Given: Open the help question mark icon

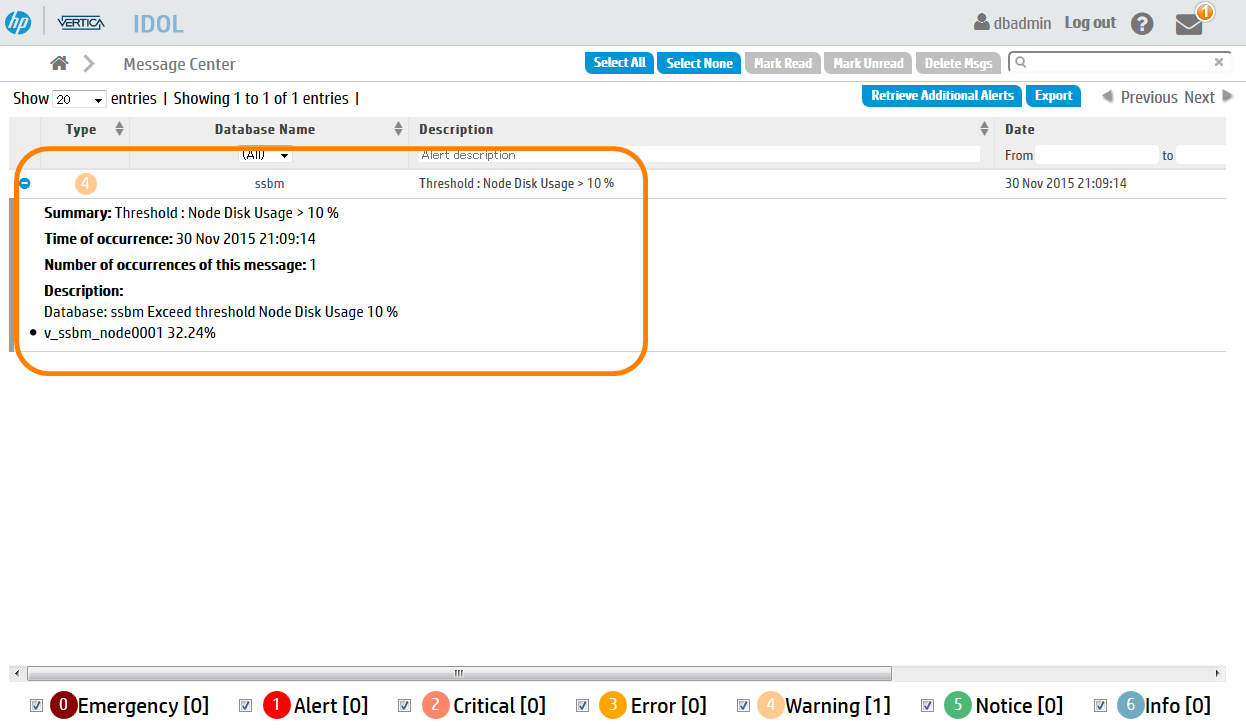Looking at the screenshot, I should click(x=1142, y=24).
